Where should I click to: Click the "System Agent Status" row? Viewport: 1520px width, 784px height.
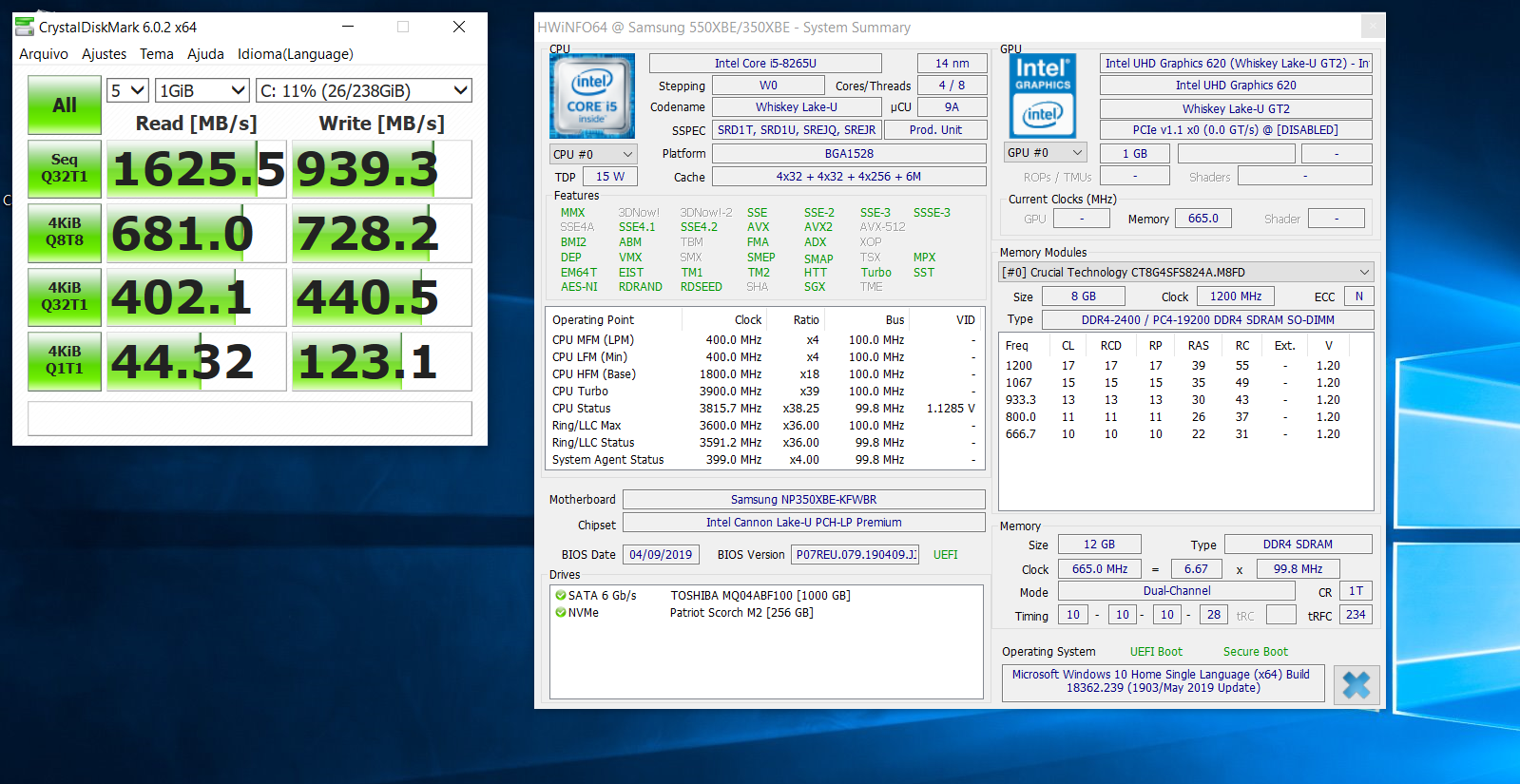[x=765, y=460]
